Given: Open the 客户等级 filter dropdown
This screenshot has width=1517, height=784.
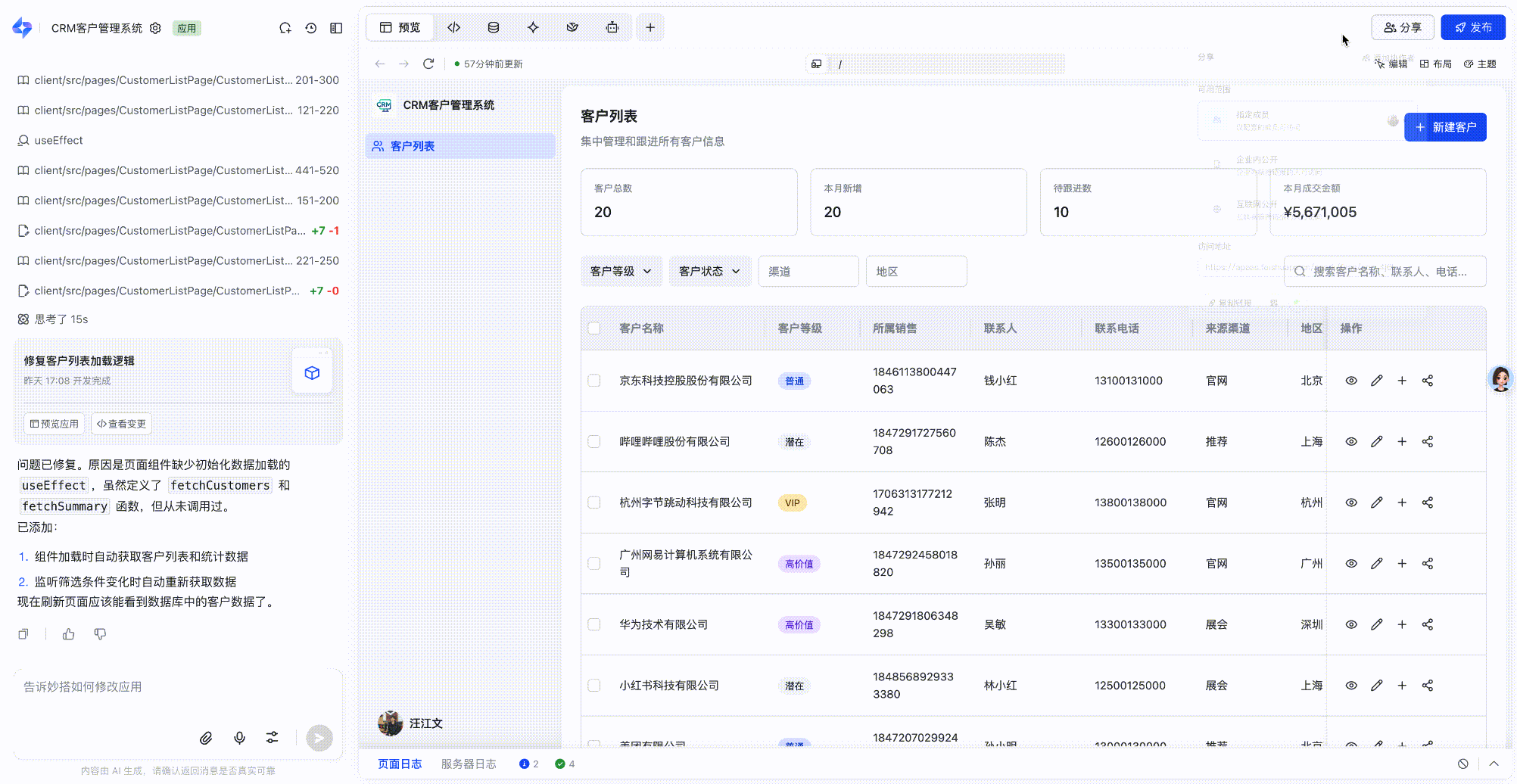Looking at the screenshot, I should [621, 271].
